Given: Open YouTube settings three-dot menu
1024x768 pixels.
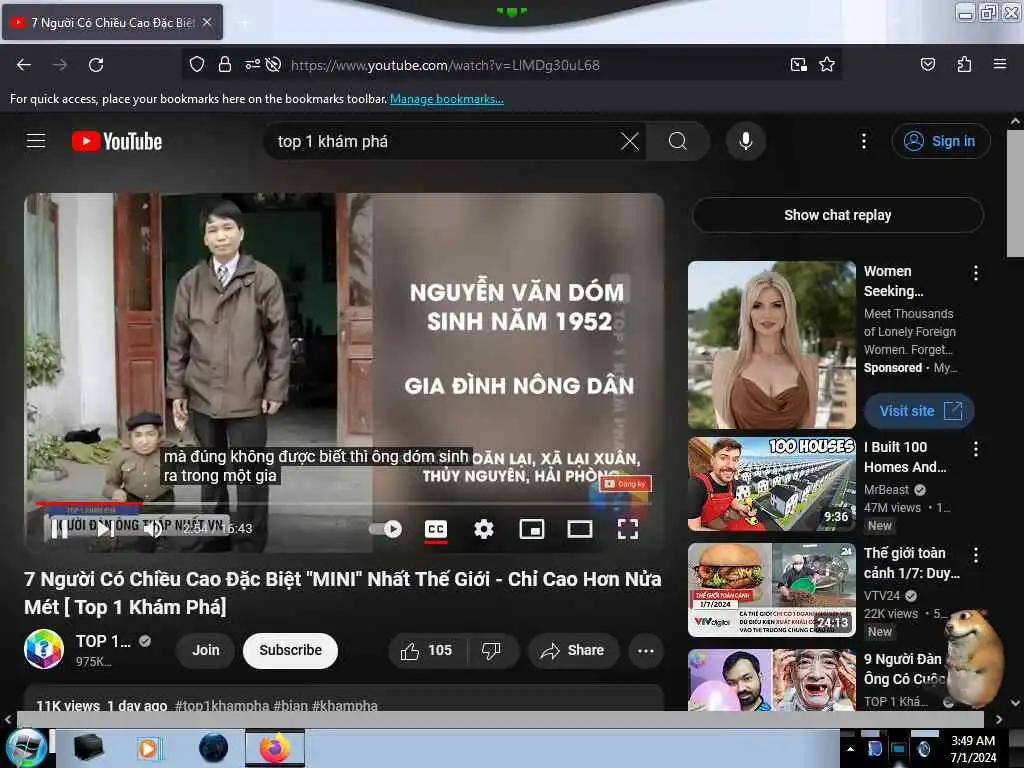Looking at the screenshot, I should [x=863, y=141].
